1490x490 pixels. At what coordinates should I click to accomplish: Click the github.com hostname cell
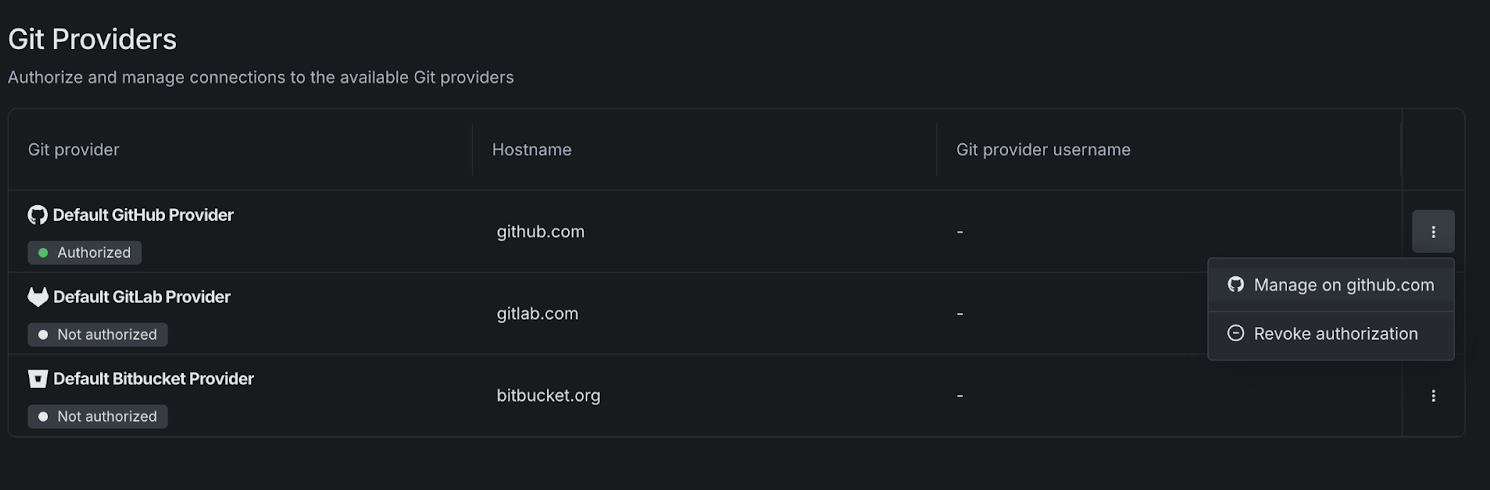pos(541,232)
